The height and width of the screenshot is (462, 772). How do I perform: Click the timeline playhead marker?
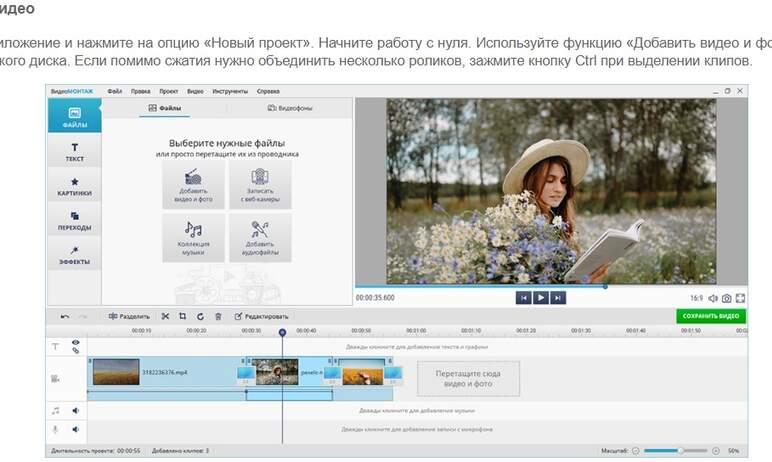pyautogui.click(x=282, y=332)
